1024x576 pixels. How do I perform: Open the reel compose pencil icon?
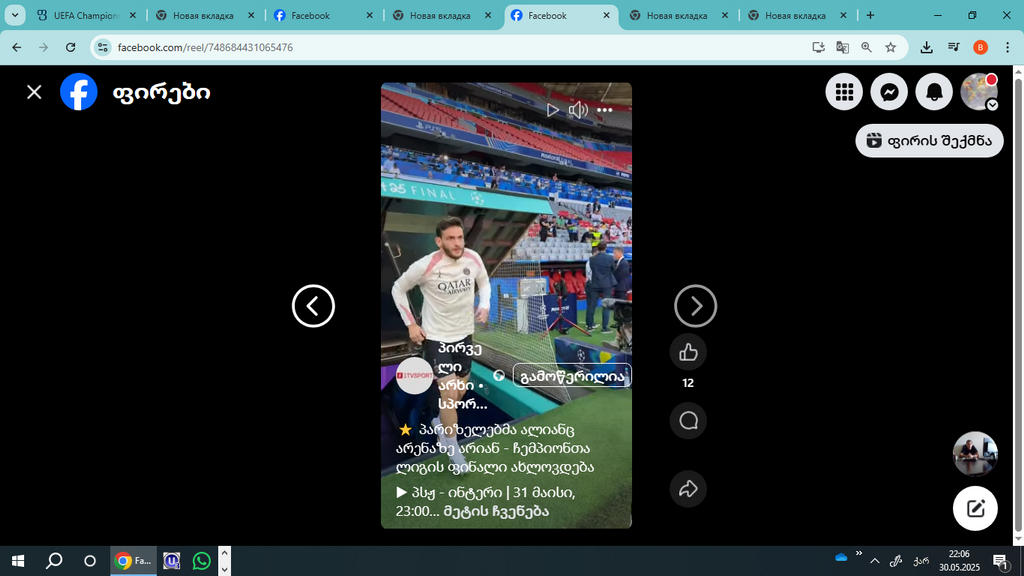click(975, 508)
